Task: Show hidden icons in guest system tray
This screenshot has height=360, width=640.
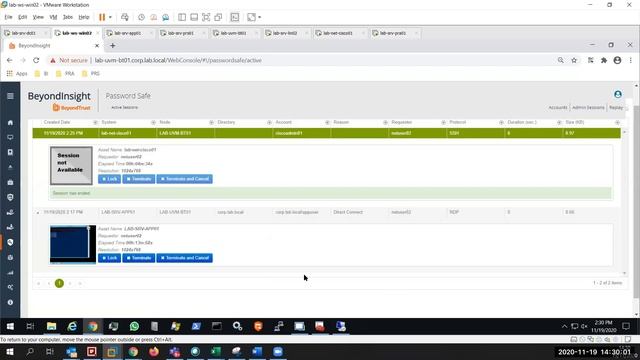Action: click(x=564, y=326)
